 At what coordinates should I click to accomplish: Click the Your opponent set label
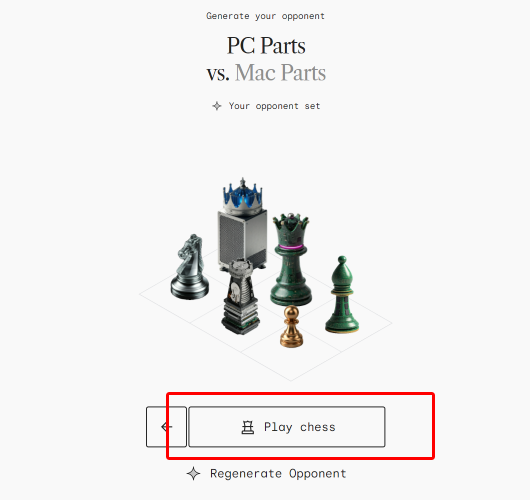274,106
